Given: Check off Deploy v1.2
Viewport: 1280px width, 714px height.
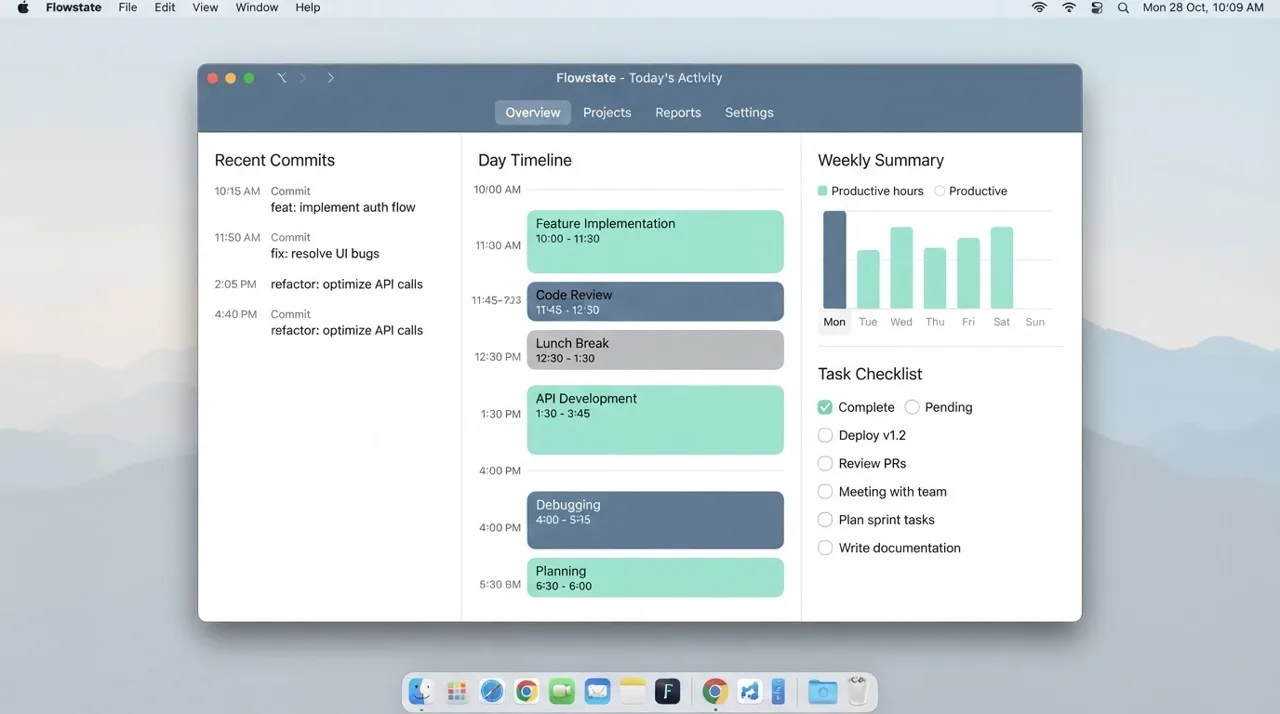Looking at the screenshot, I should pos(825,435).
